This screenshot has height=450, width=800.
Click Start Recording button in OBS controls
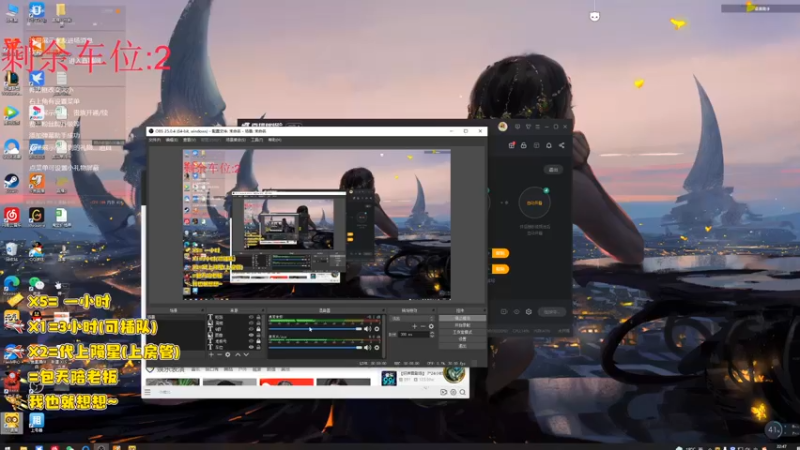coord(462,325)
